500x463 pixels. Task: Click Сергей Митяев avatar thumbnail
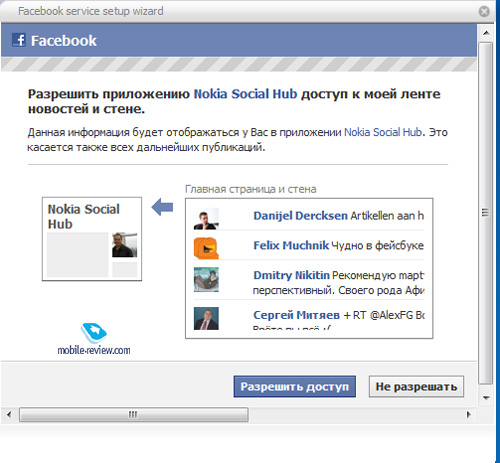206,318
